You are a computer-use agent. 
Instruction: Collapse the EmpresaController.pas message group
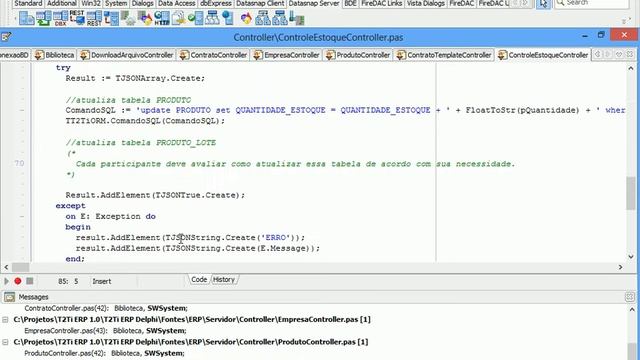pos(5,320)
